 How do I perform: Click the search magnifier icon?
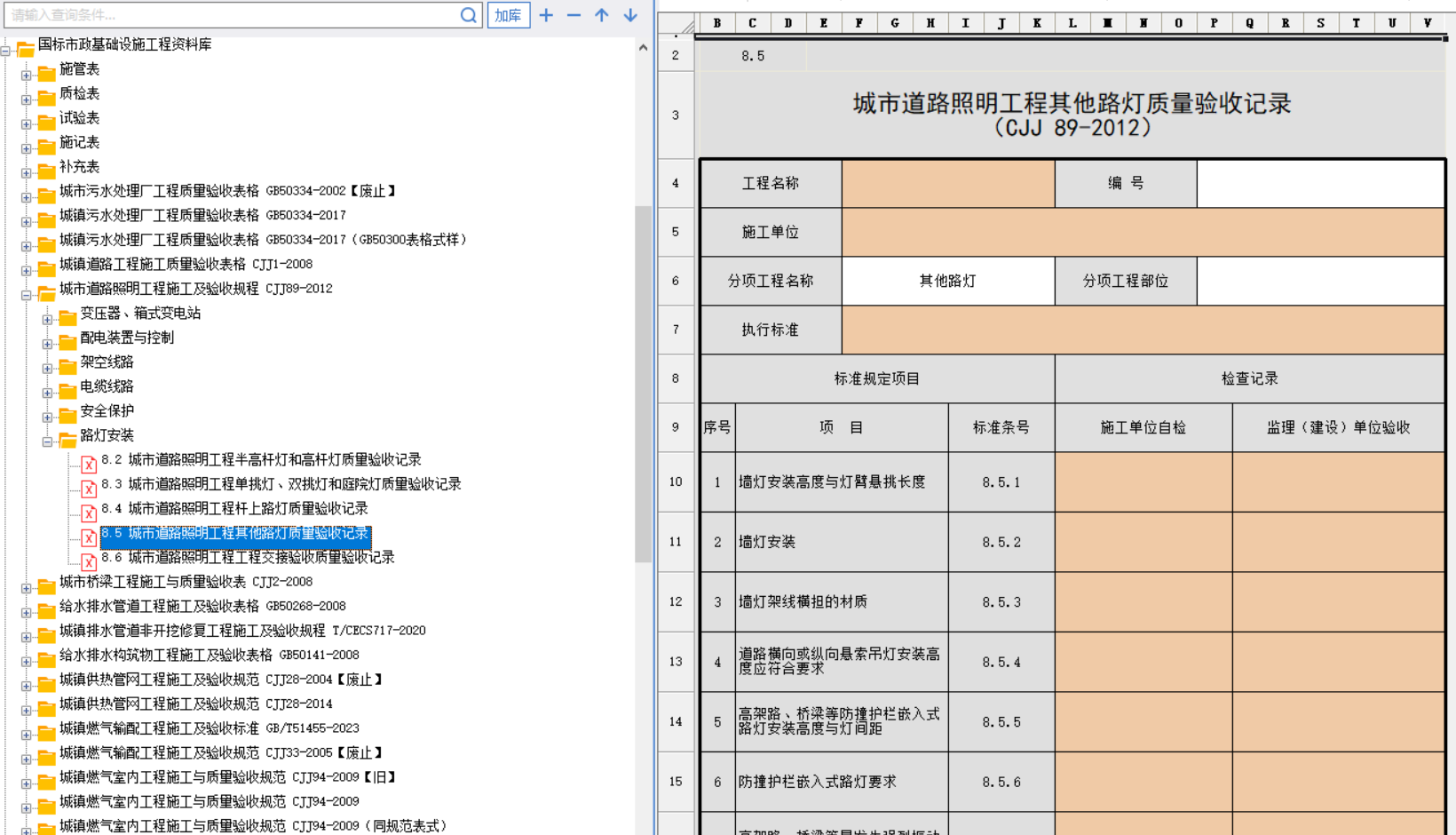click(x=468, y=15)
